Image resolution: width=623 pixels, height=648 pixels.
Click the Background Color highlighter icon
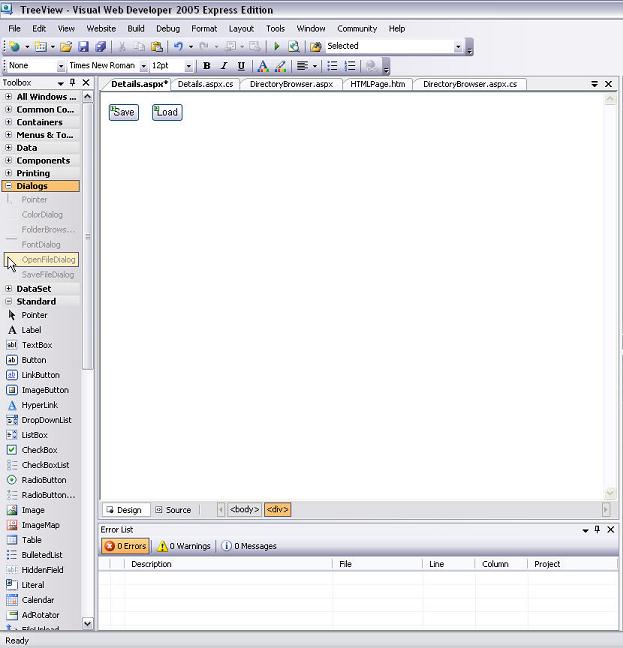tap(281, 66)
